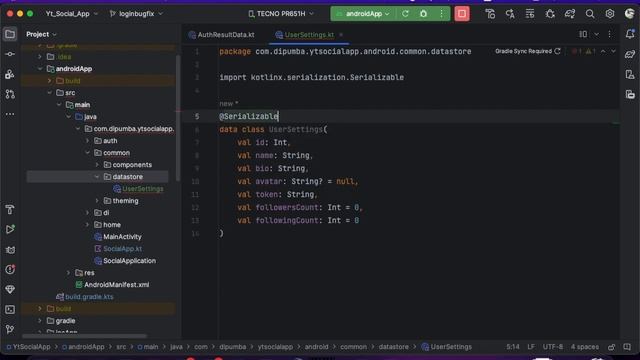Expand the auth package arrow
640x360 pixels.
click(x=87, y=141)
